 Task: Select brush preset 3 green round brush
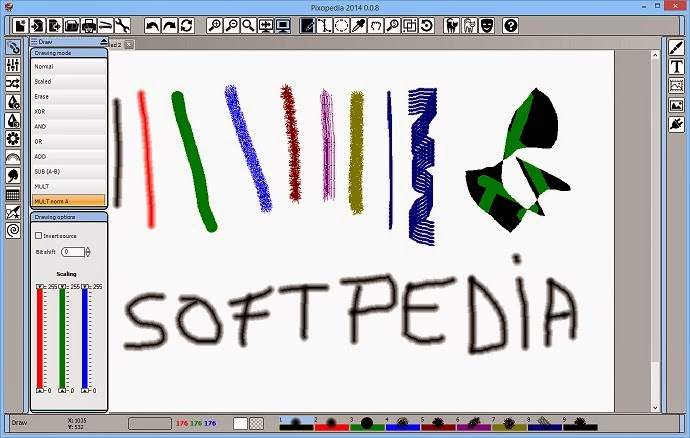(367, 423)
